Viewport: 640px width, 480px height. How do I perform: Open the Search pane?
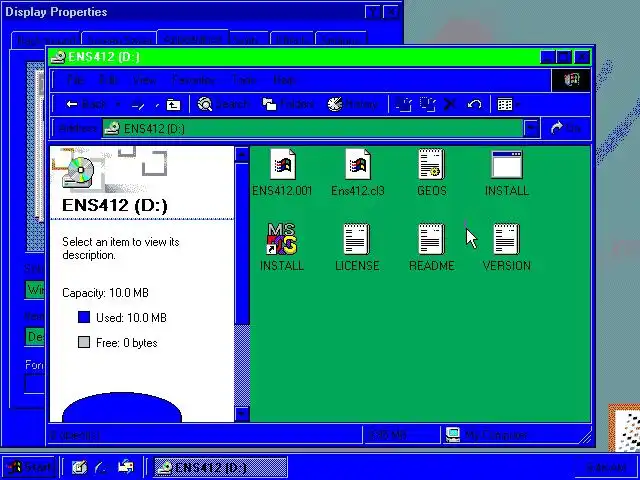[223, 104]
